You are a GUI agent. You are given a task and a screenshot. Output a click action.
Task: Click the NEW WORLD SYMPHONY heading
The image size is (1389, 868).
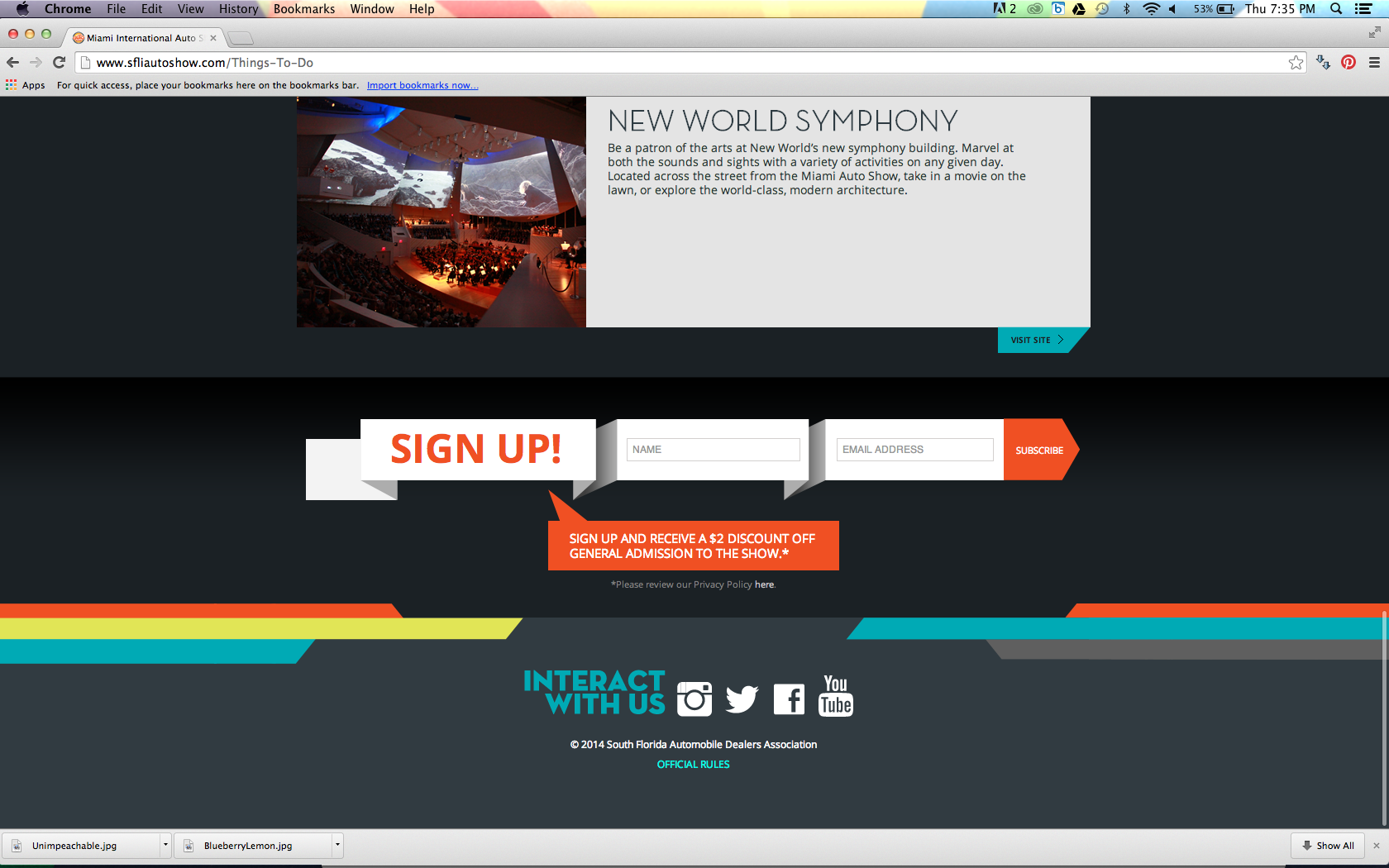(782, 121)
